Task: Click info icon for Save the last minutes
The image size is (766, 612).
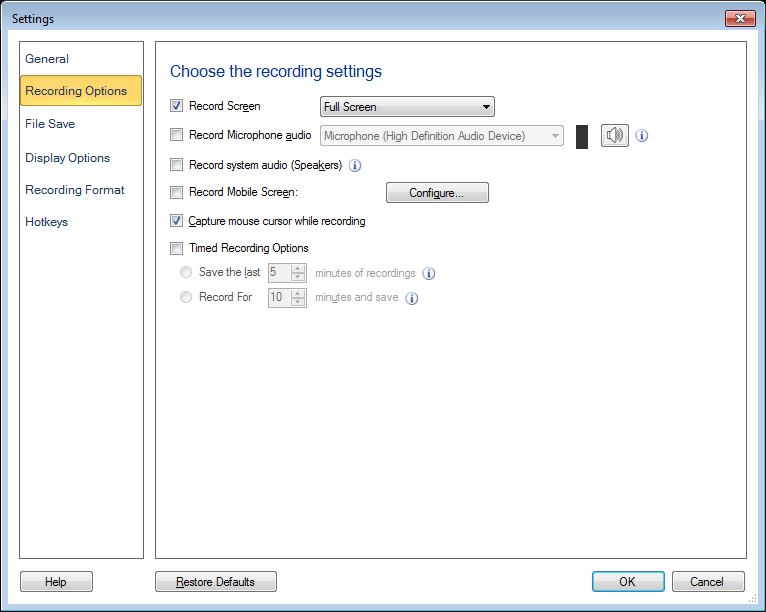Action: coord(429,273)
